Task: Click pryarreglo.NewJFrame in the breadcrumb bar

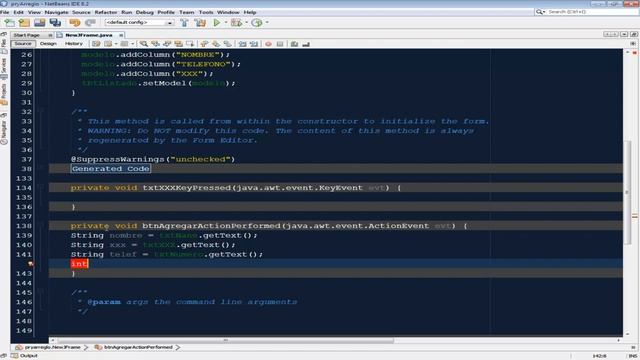Action: point(52,347)
